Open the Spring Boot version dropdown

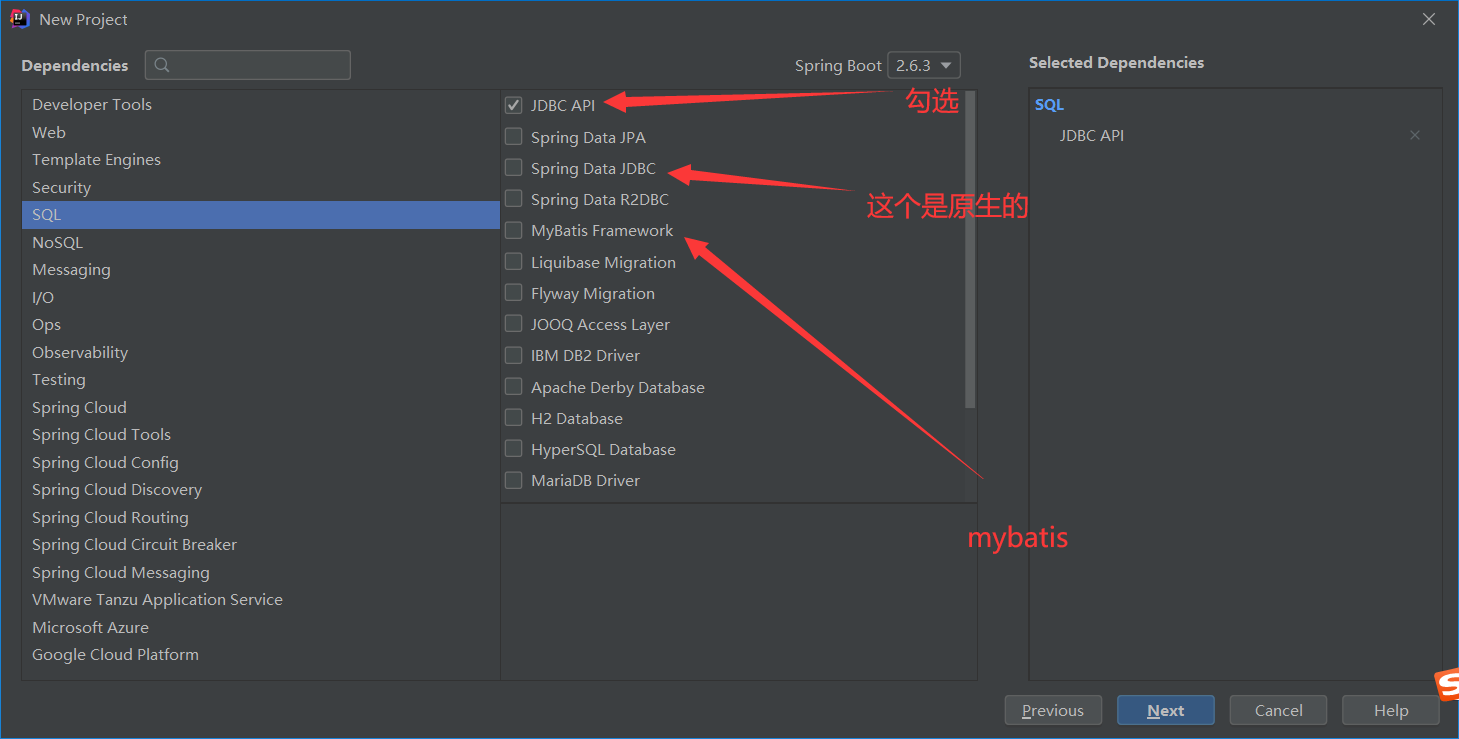(924, 65)
